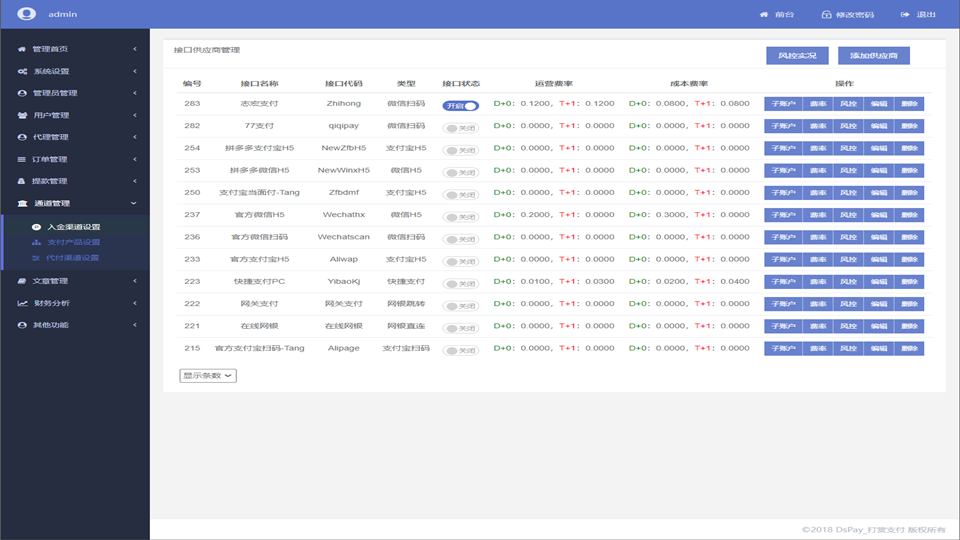Turn off the 志宏支付 interface status switch
The height and width of the screenshot is (540, 960).
461,105
